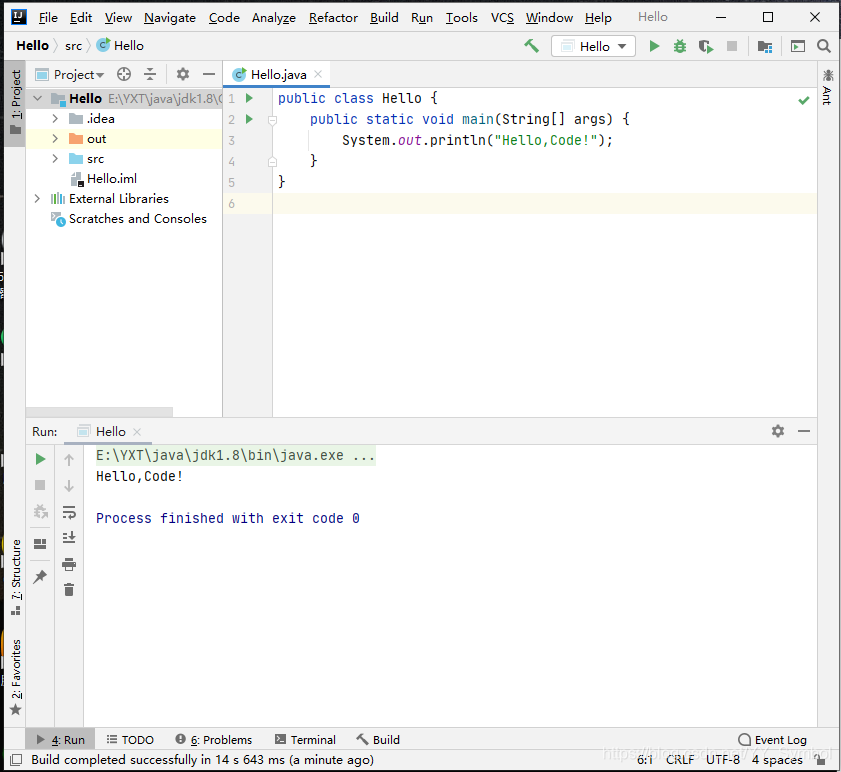Select Hello.iml file in tree

coord(112,179)
